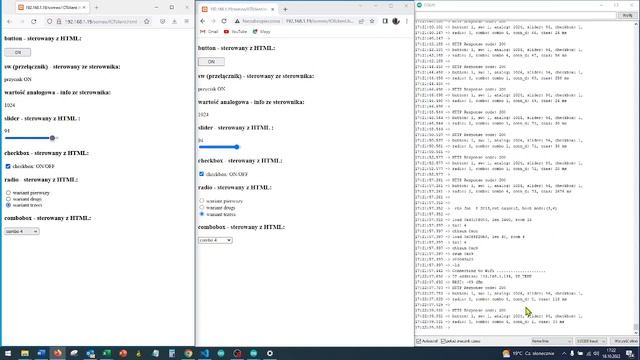The width and height of the screenshot is (640, 360).
Task: Select 'wariant drugi' radio in Firefox
Action: tap(8, 199)
